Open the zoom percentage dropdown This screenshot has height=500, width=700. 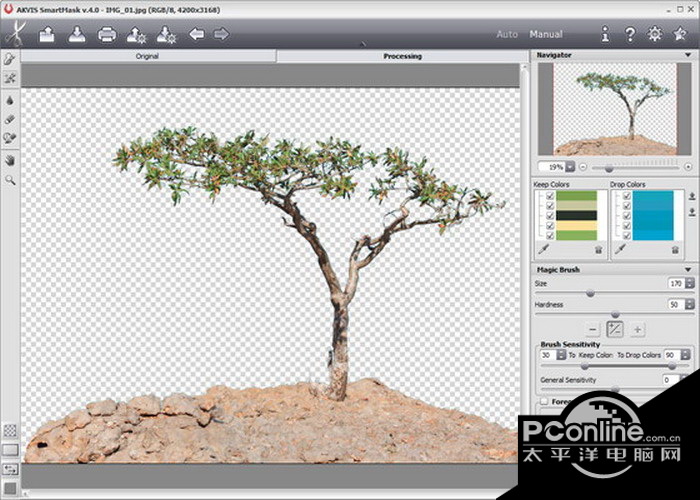[x=570, y=166]
